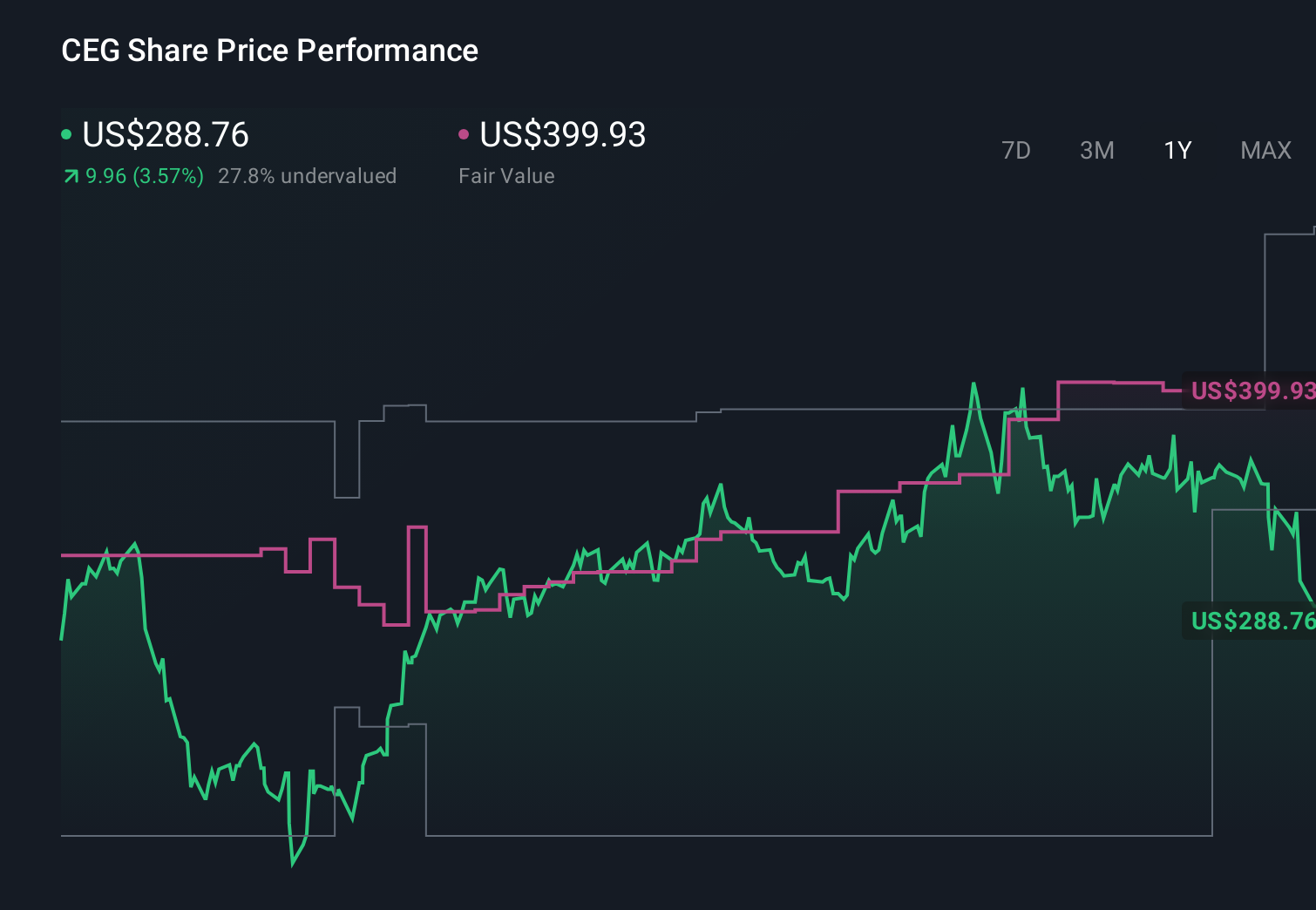The width and height of the screenshot is (1316, 910).
Task: Expand the Fair Value details
Action: pyautogui.click(x=507, y=175)
